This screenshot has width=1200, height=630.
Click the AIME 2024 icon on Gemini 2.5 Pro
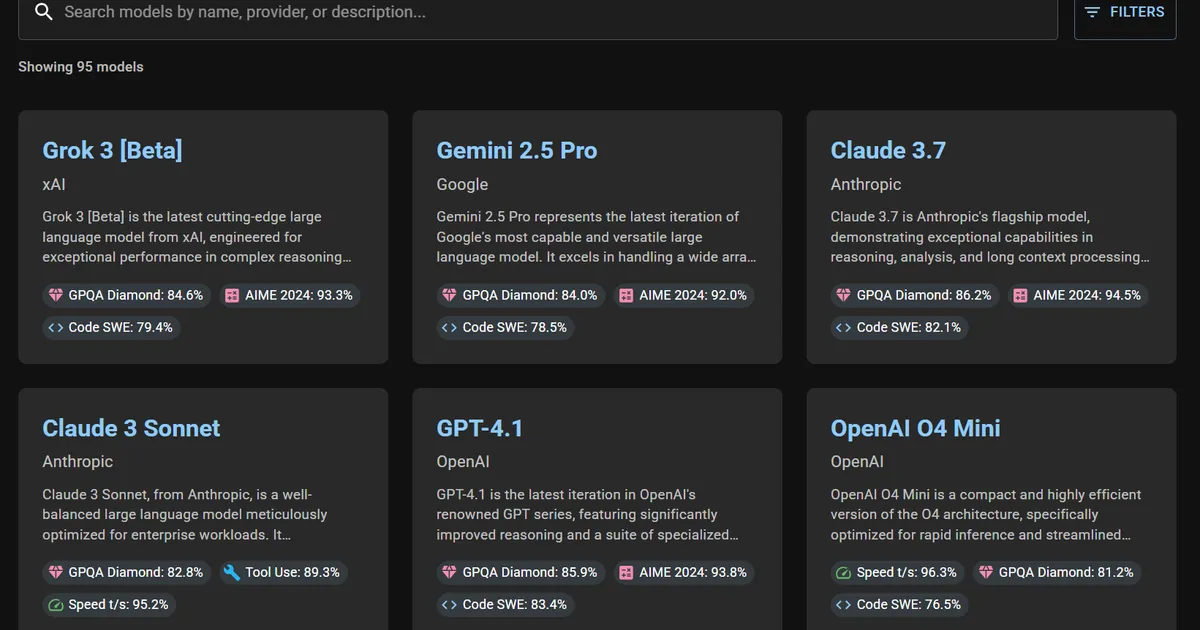[x=626, y=296]
